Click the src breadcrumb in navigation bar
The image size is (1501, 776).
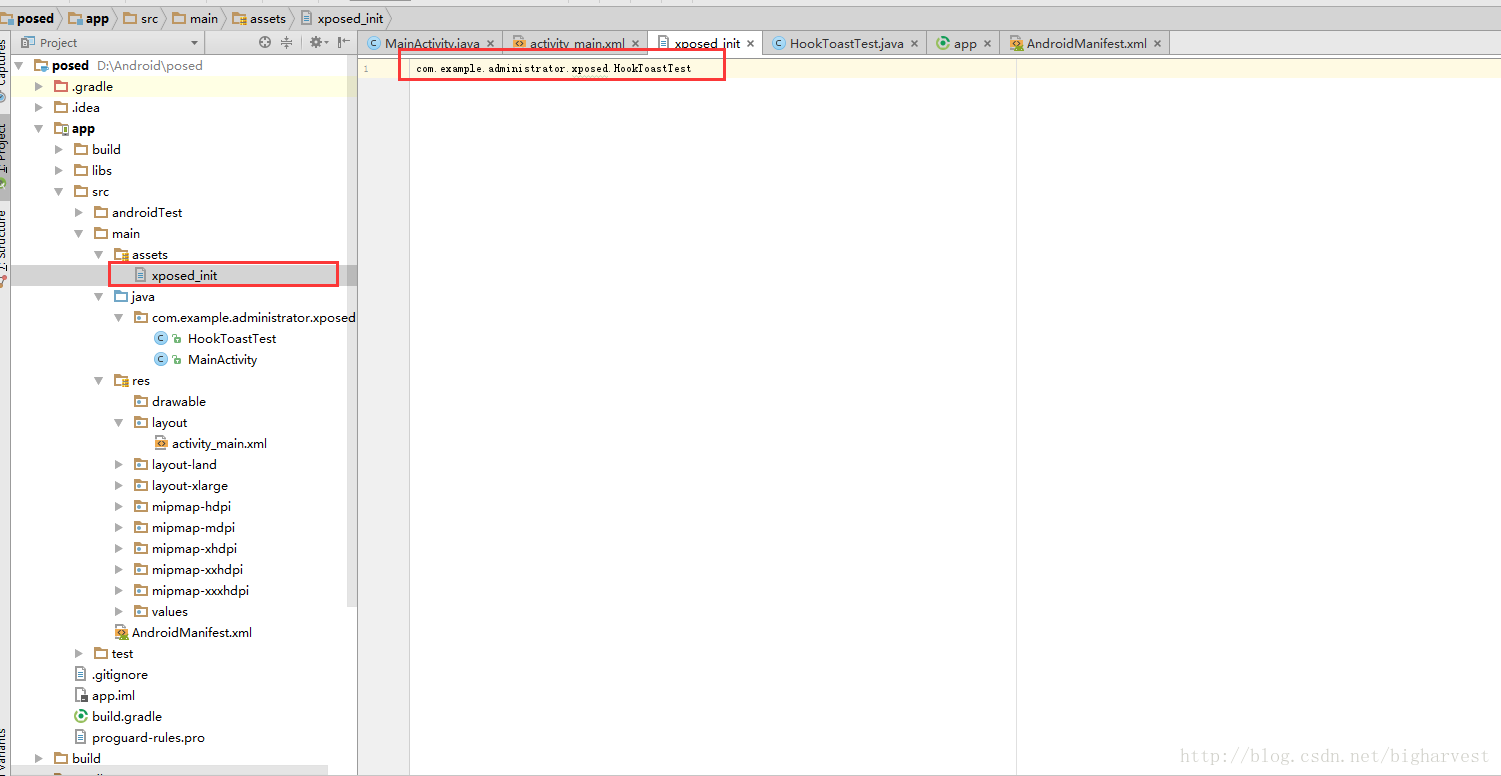tap(140, 18)
